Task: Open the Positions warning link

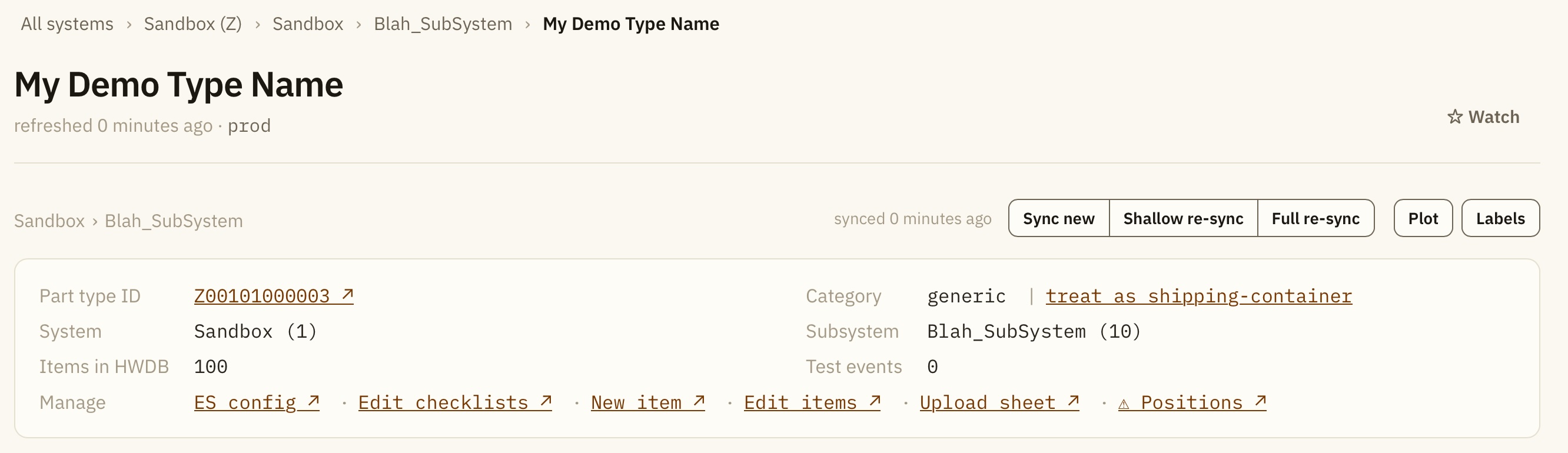Action: [1192, 402]
